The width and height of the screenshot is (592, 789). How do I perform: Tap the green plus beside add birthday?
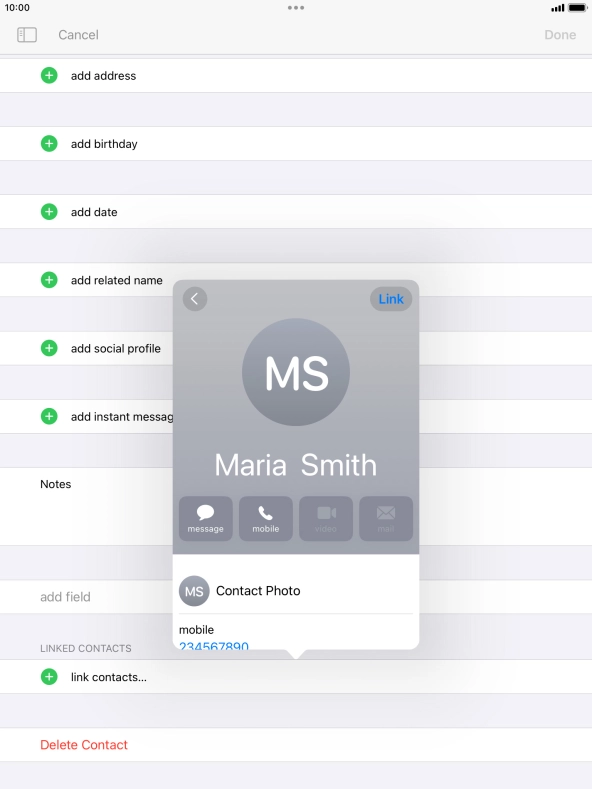click(49, 143)
